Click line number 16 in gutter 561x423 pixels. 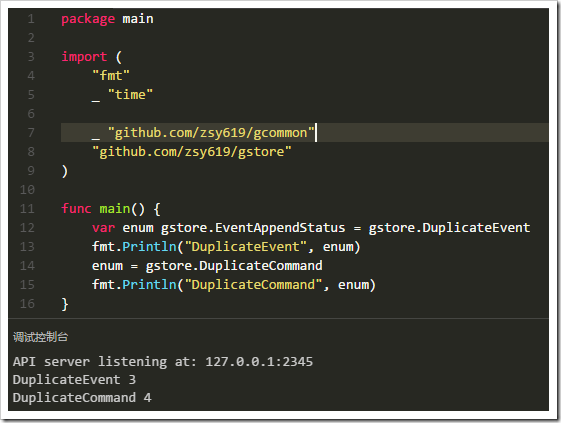click(27, 304)
